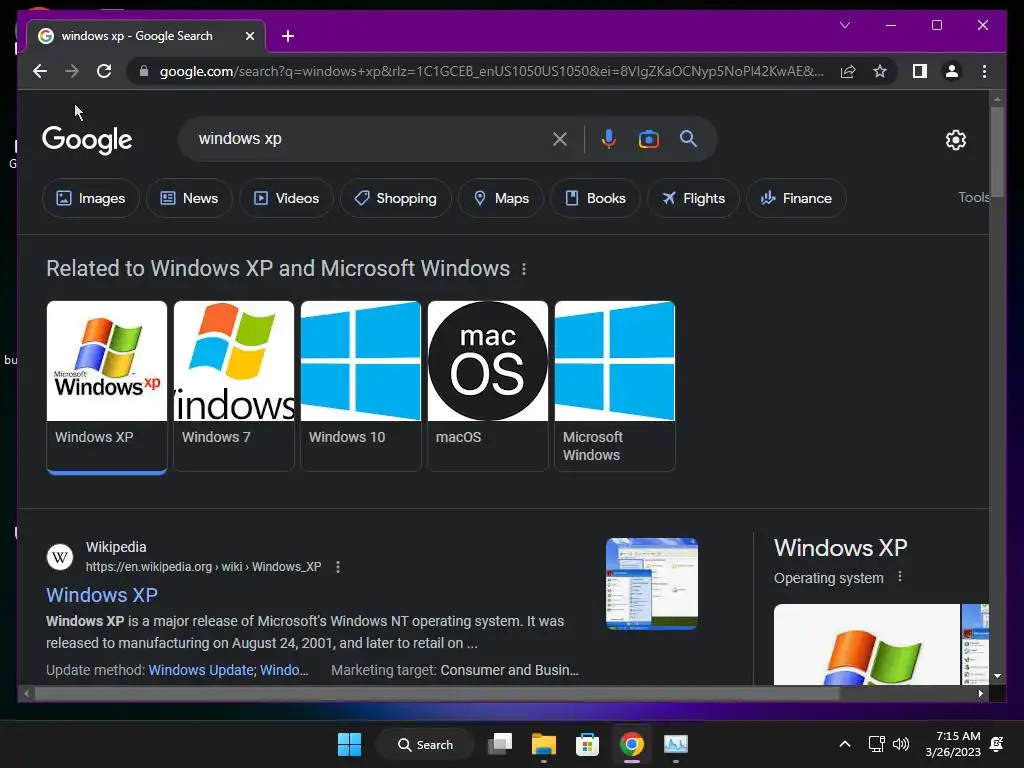This screenshot has width=1024, height=768.
Task: Search by image with Google Lens
Action: click(x=648, y=139)
